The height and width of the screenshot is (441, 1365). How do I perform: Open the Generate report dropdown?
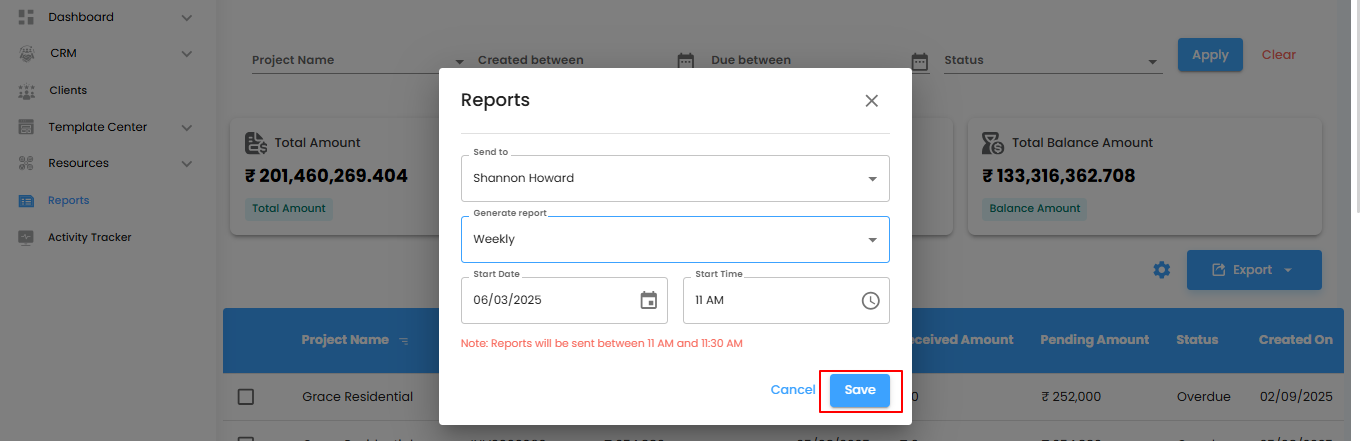(x=675, y=239)
